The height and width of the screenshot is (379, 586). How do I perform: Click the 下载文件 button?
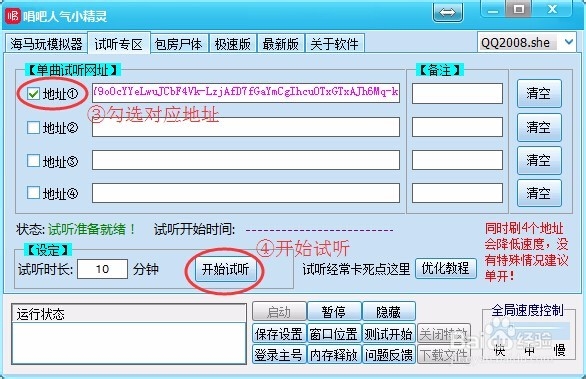tap(444, 355)
